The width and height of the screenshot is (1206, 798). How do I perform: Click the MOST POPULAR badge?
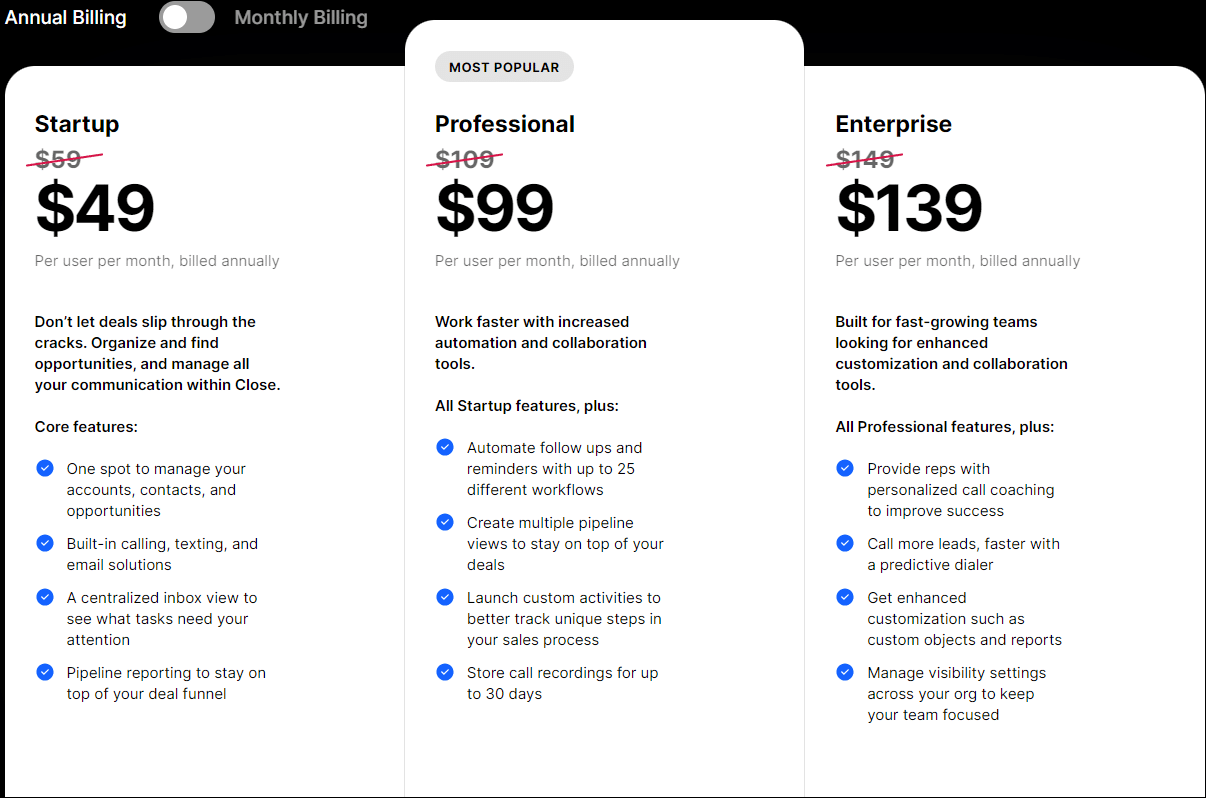[x=504, y=67]
